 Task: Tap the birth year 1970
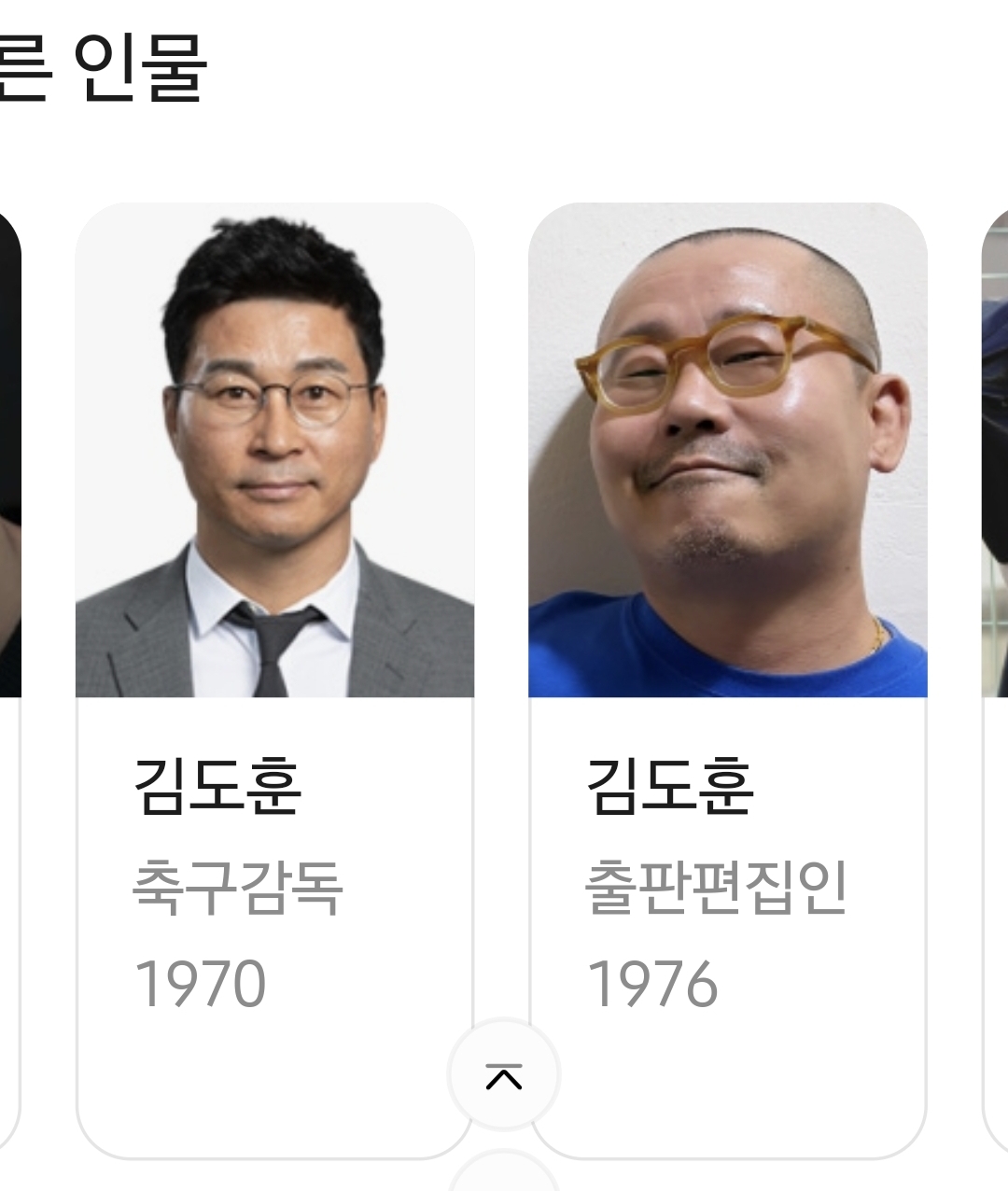(x=200, y=984)
